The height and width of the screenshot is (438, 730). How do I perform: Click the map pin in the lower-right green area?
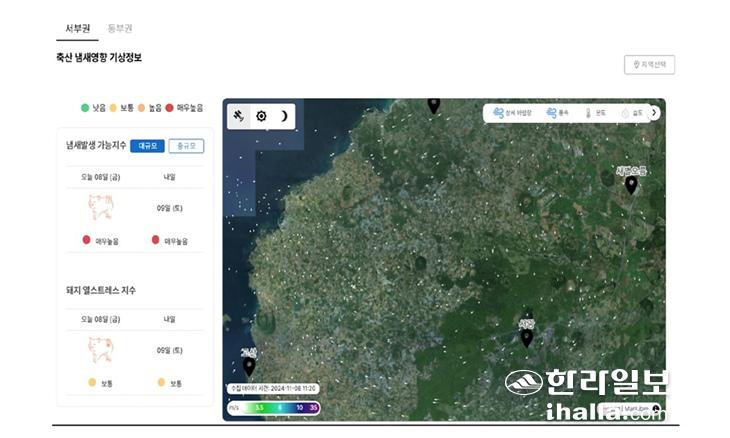pyautogui.click(x=527, y=337)
